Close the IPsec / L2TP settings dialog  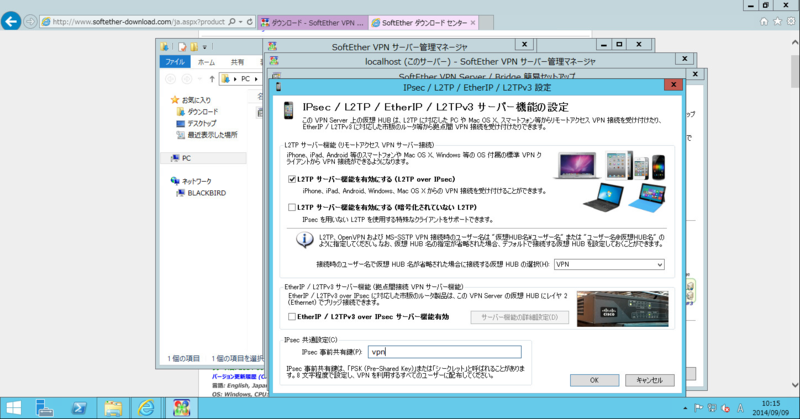(673, 85)
